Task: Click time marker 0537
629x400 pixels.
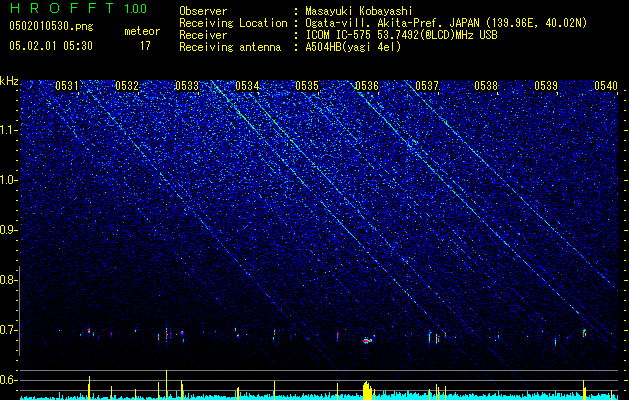Action: [427, 86]
